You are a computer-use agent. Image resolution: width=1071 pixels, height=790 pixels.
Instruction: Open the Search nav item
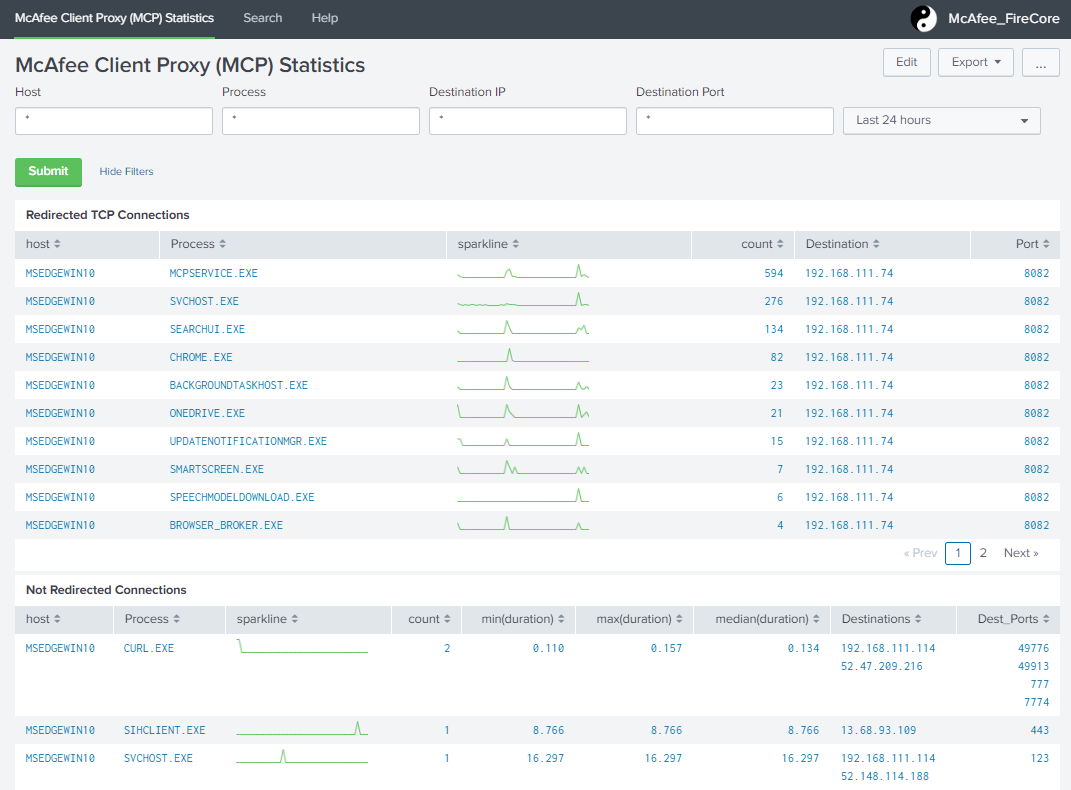point(262,18)
